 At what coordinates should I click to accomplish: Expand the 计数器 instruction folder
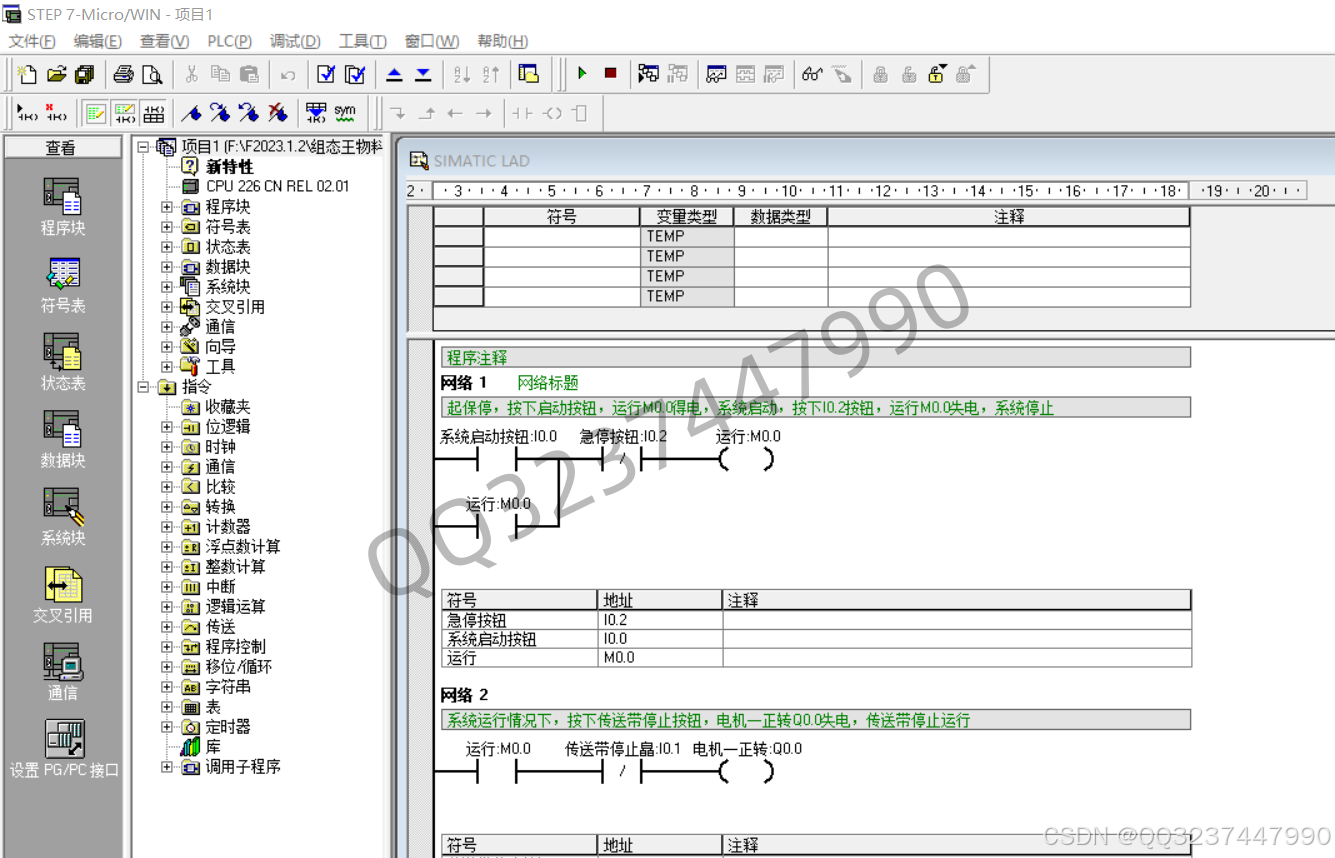click(167, 527)
